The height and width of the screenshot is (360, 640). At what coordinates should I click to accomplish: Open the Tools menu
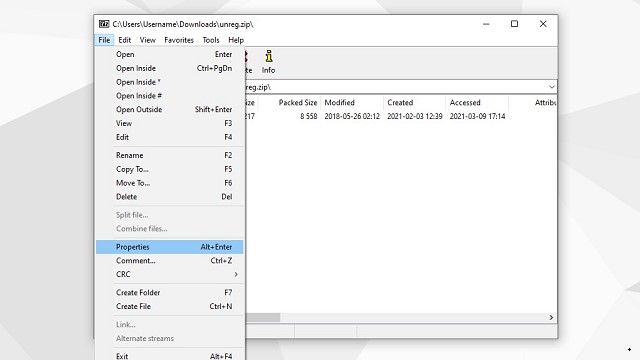[211, 40]
